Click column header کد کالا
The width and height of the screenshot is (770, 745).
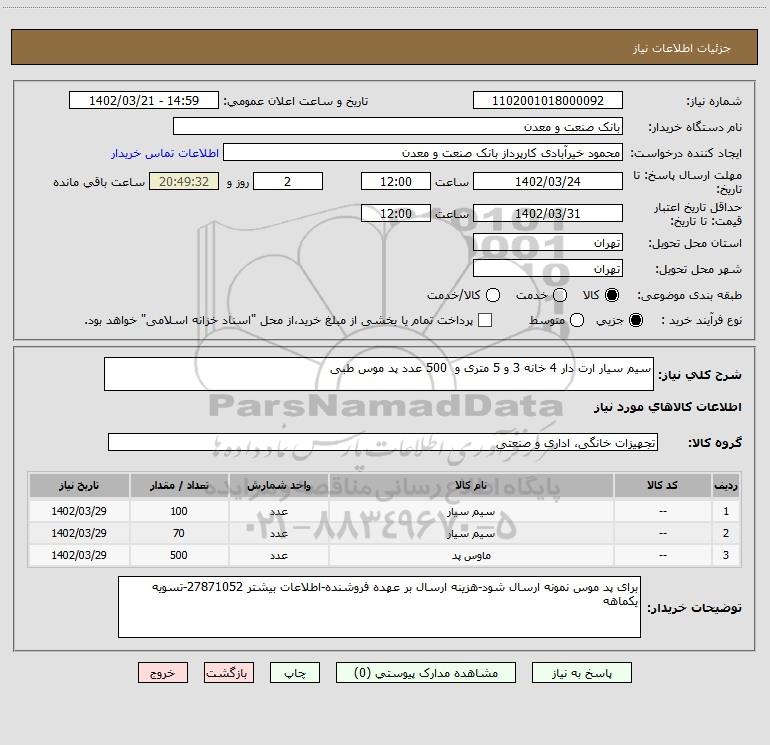tap(662, 485)
